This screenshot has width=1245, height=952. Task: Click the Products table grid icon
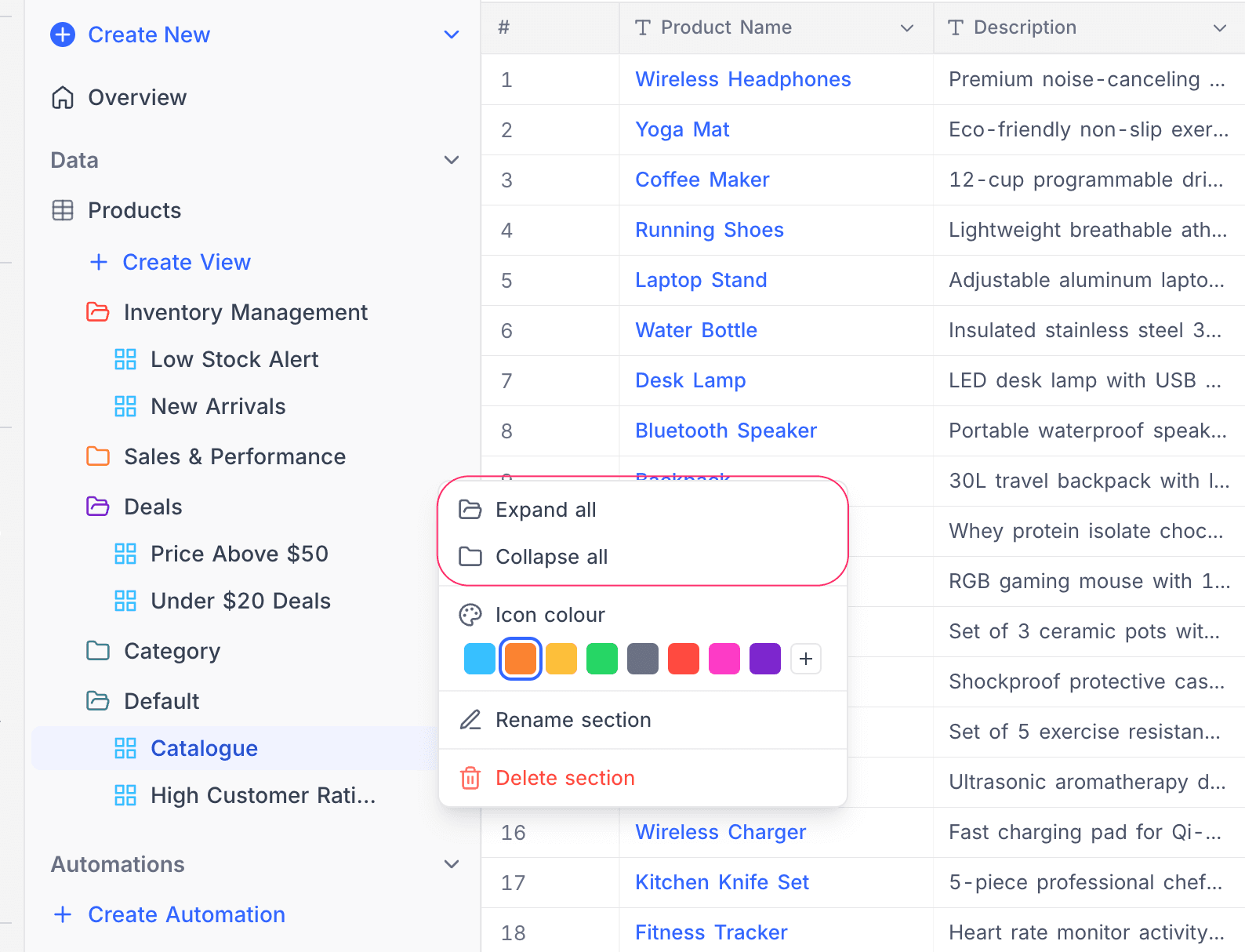[63, 210]
